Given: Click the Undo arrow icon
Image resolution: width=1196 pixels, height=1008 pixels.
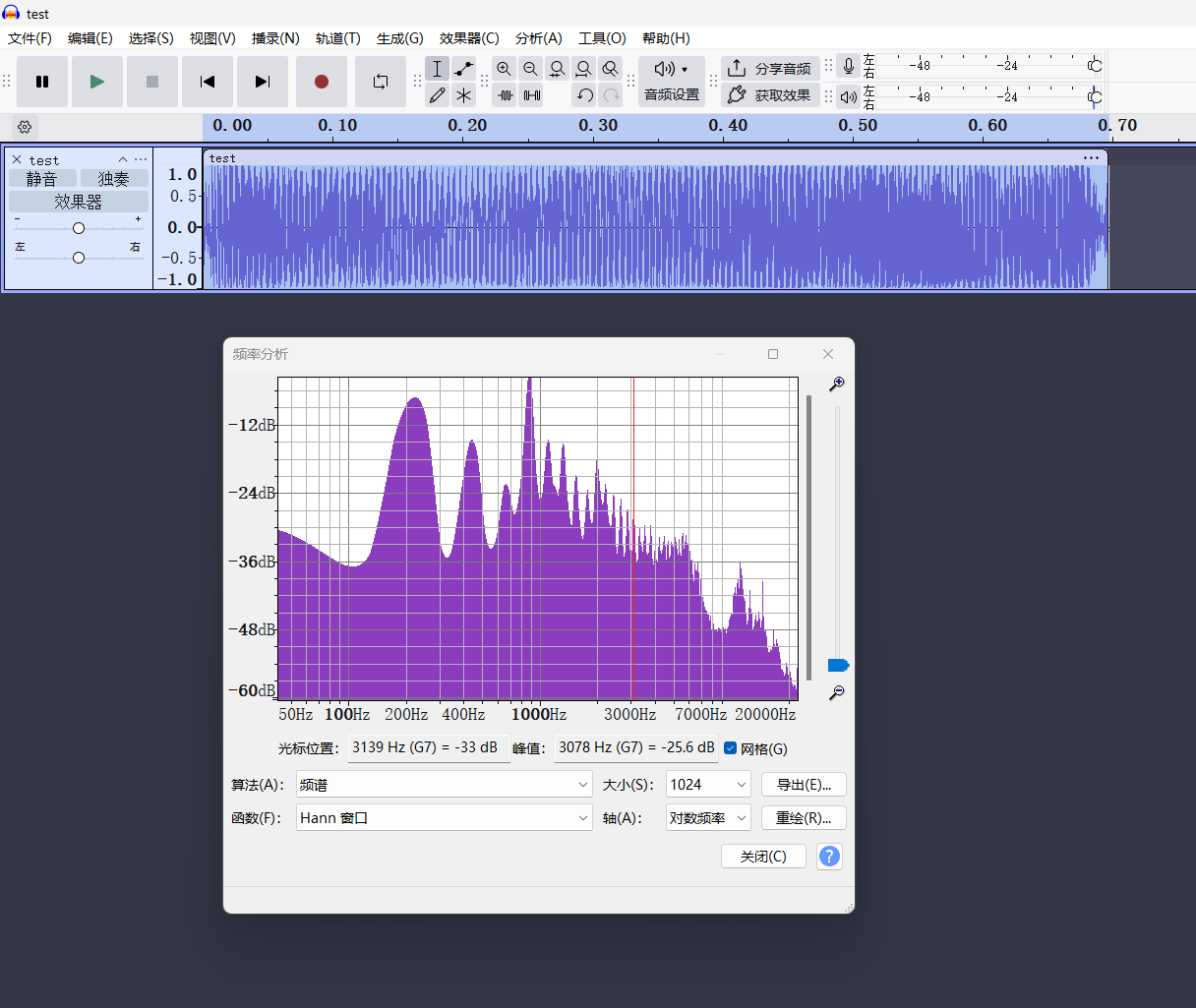Looking at the screenshot, I should (x=585, y=95).
